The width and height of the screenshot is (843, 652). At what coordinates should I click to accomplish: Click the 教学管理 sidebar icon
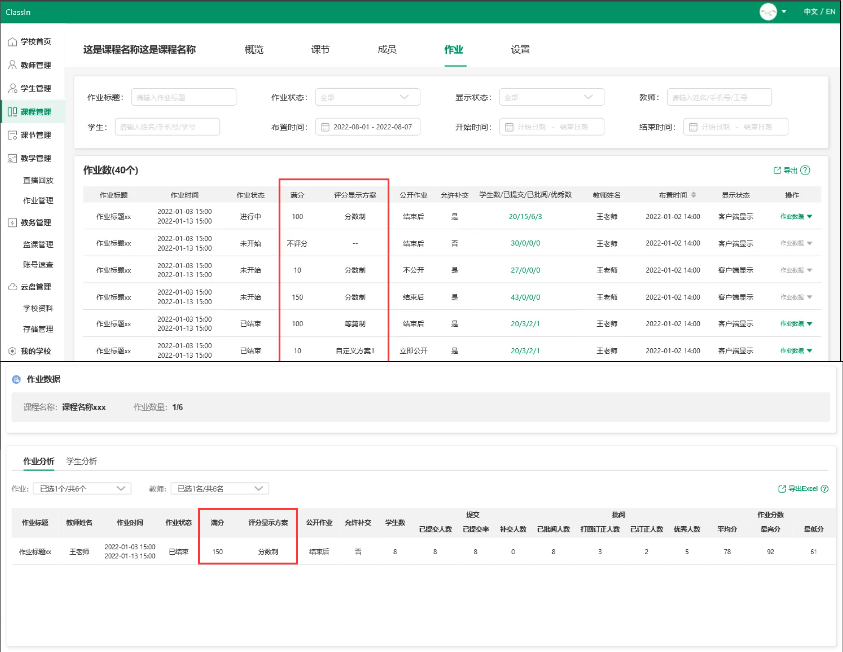(12, 158)
